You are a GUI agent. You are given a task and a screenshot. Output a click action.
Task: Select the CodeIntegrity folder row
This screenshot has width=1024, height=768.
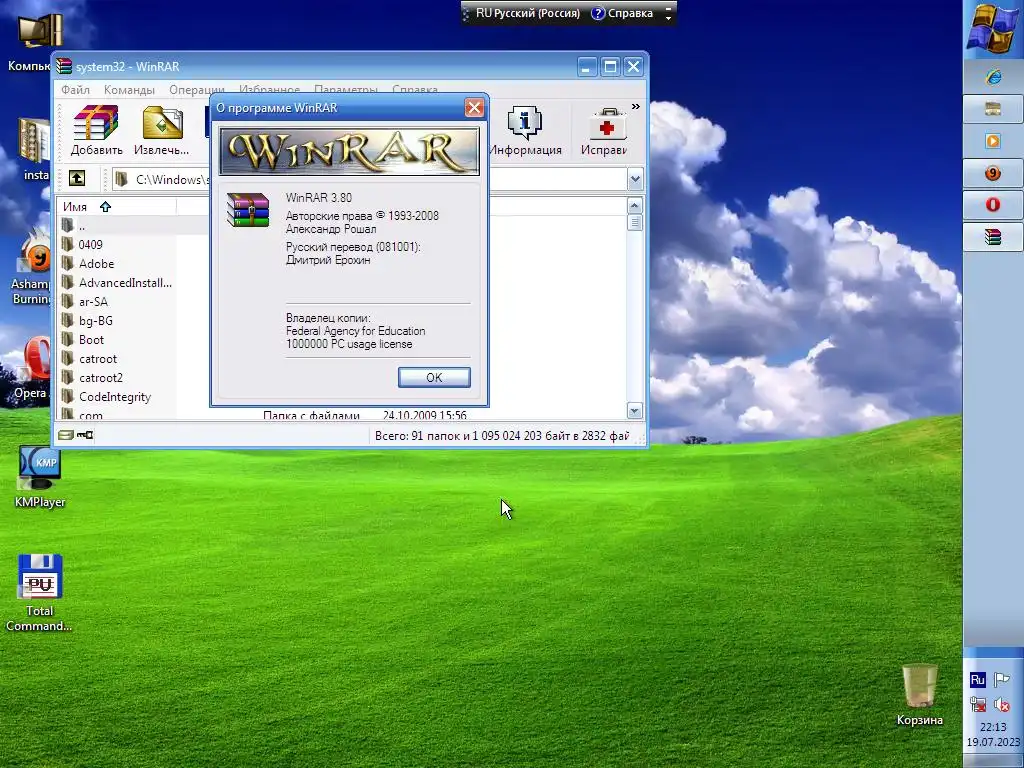[x=116, y=396]
